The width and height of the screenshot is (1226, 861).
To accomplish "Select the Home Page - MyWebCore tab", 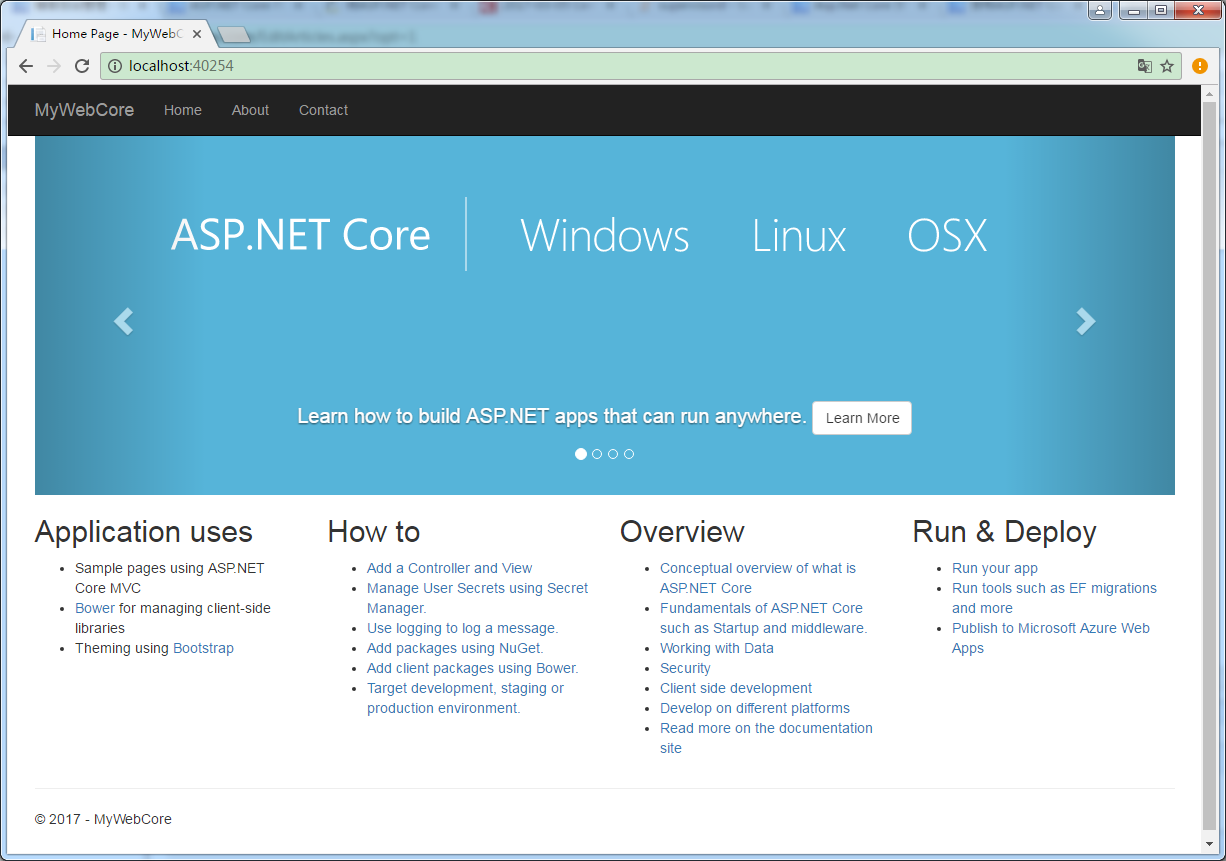I will pyautogui.click(x=115, y=34).
